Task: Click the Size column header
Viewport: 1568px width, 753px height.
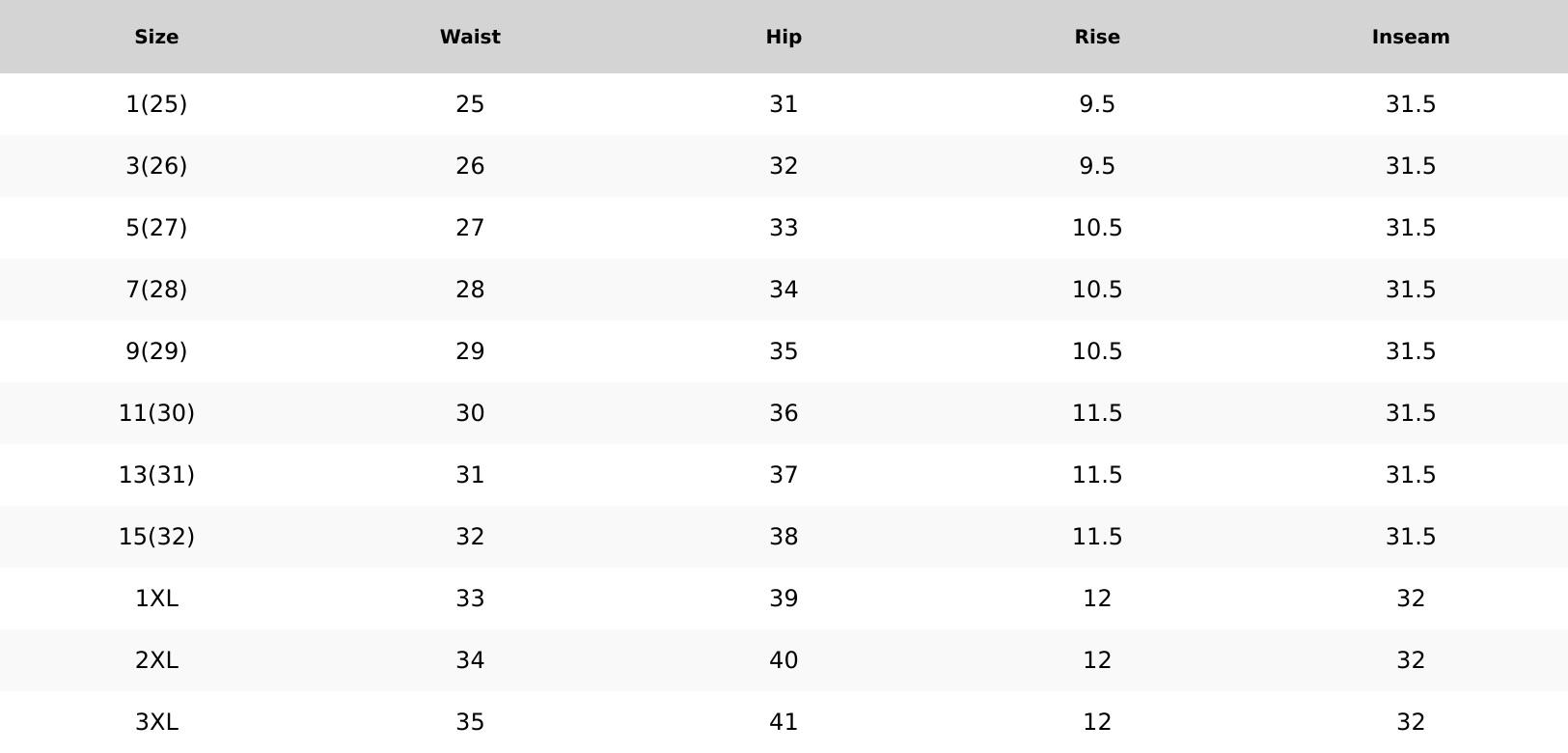Action: click(x=156, y=37)
